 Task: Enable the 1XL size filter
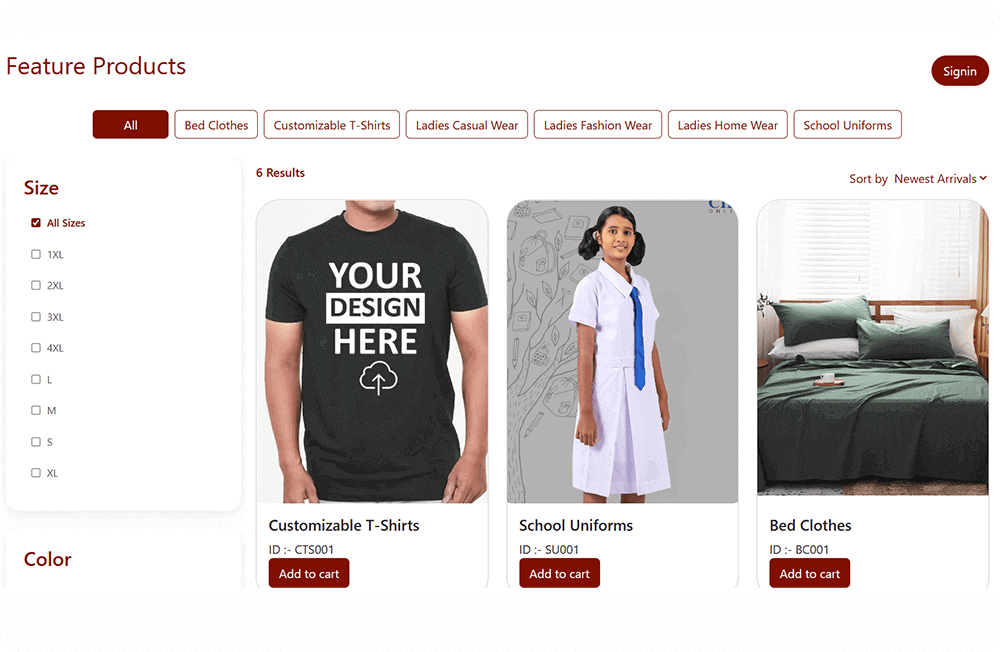click(x=36, y=255)
